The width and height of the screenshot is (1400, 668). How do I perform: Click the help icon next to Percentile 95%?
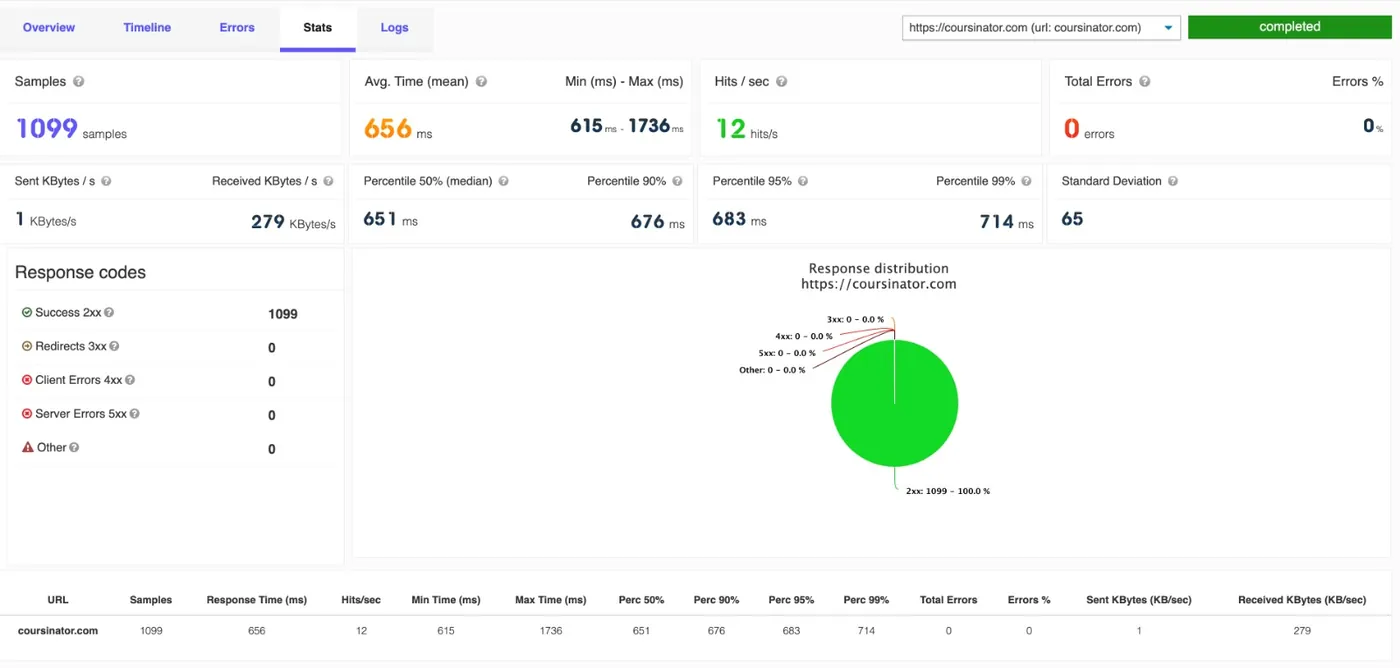point(803,182)
